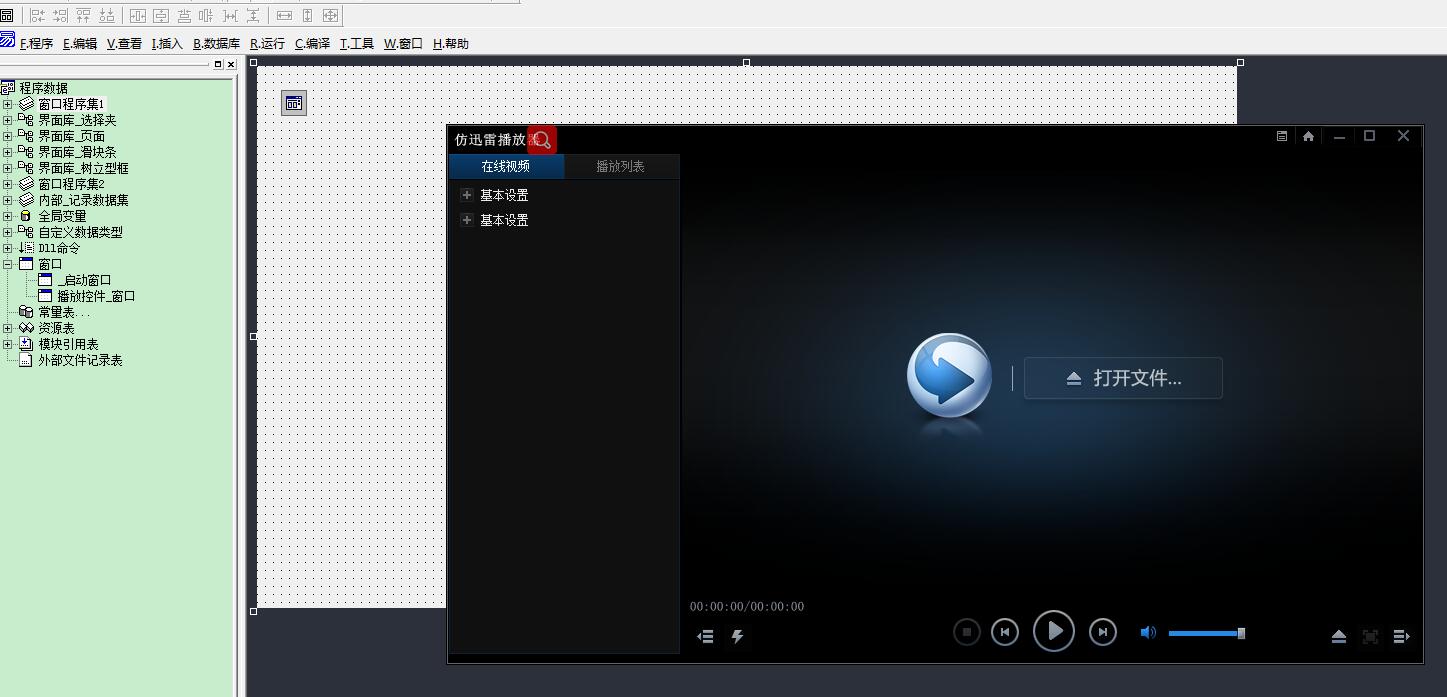Click the 打开文件... button

[x=1123, y=378]
